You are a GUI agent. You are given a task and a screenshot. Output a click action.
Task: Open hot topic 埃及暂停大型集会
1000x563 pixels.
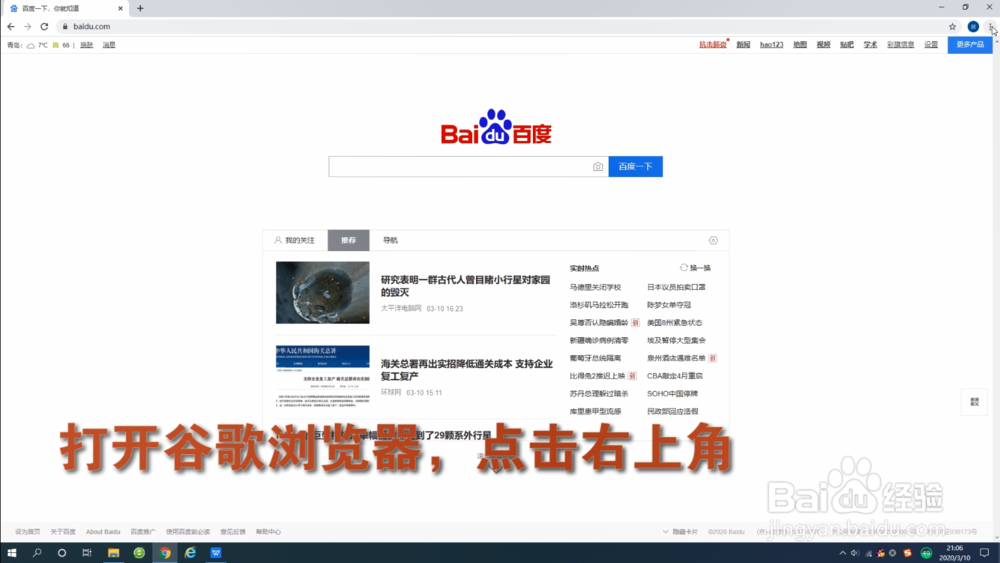pyautogui.click(x=676, y=340)
